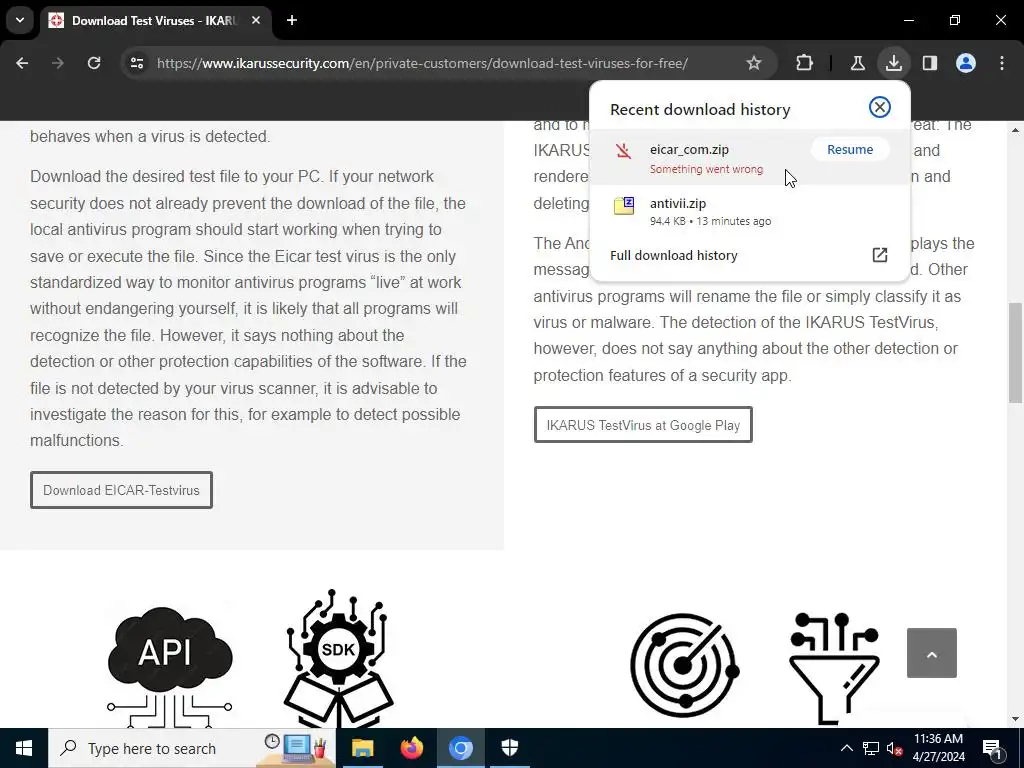Go back to the previous page

pos(22,63)
